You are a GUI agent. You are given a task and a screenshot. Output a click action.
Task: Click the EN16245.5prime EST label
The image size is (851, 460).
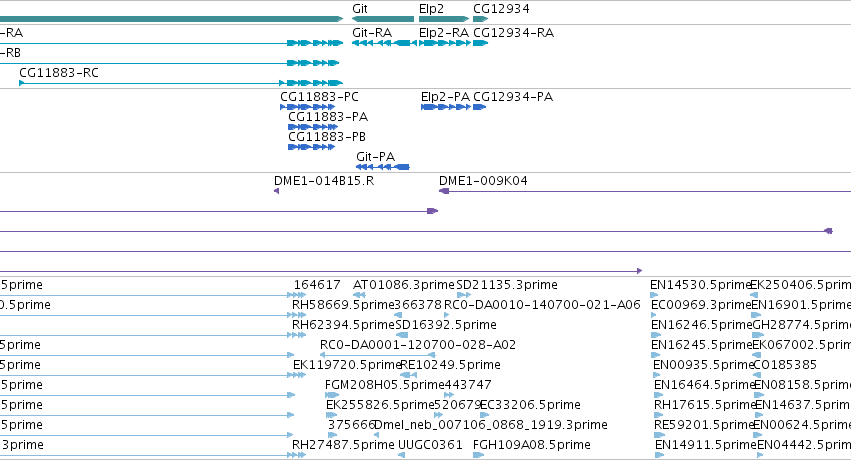click(x=702, y=345)
